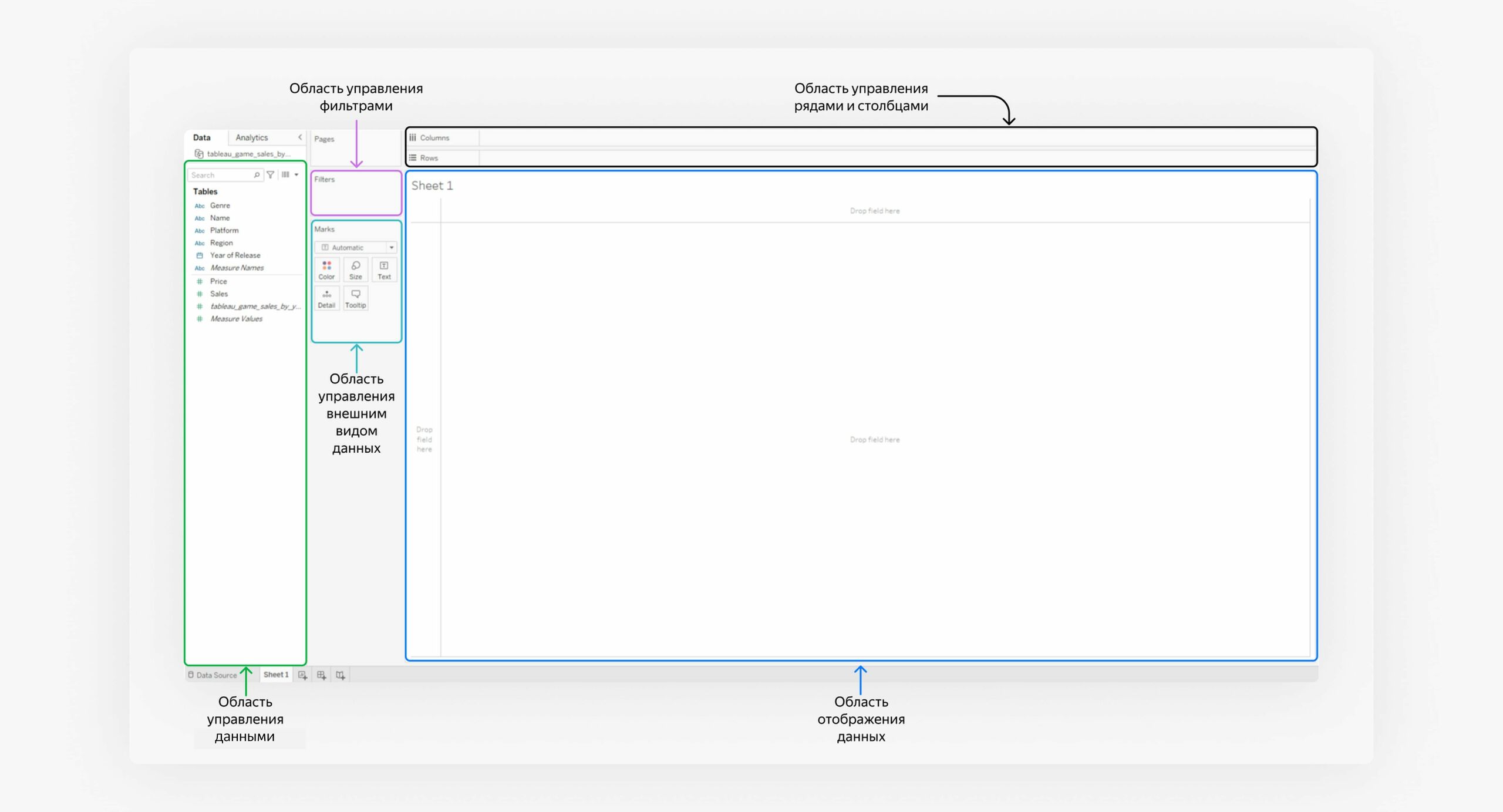Viewport: 1503px width, 812px height.
Task: Click the new story icon
Action: pyautogui.click(x=341, y=675)
